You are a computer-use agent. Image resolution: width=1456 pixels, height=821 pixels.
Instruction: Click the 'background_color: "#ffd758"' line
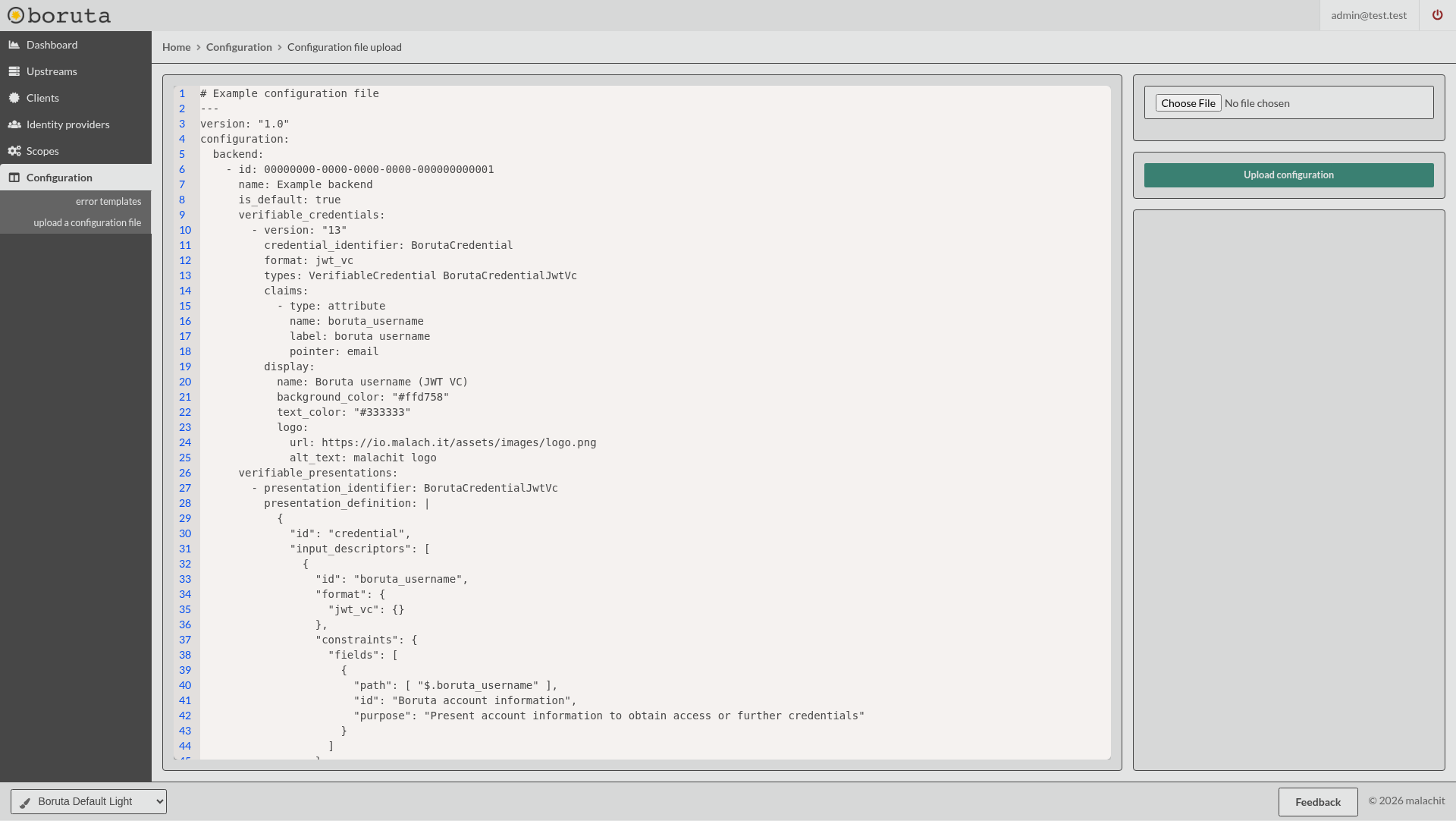tap(362, 397)
